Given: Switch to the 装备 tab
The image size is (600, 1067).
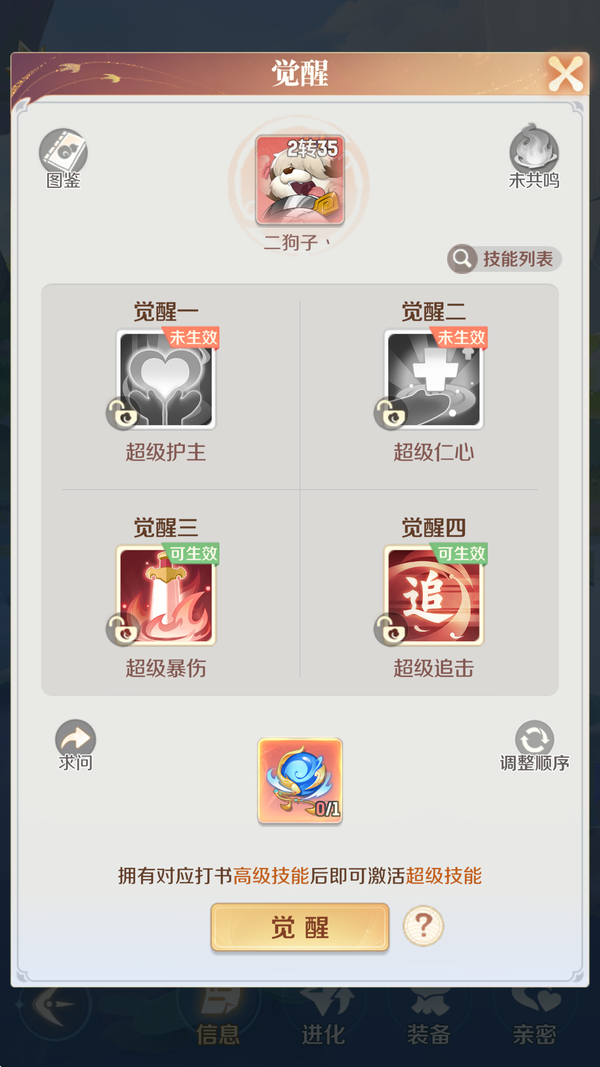Looking at the screenshot, I should click(429, 1015).
